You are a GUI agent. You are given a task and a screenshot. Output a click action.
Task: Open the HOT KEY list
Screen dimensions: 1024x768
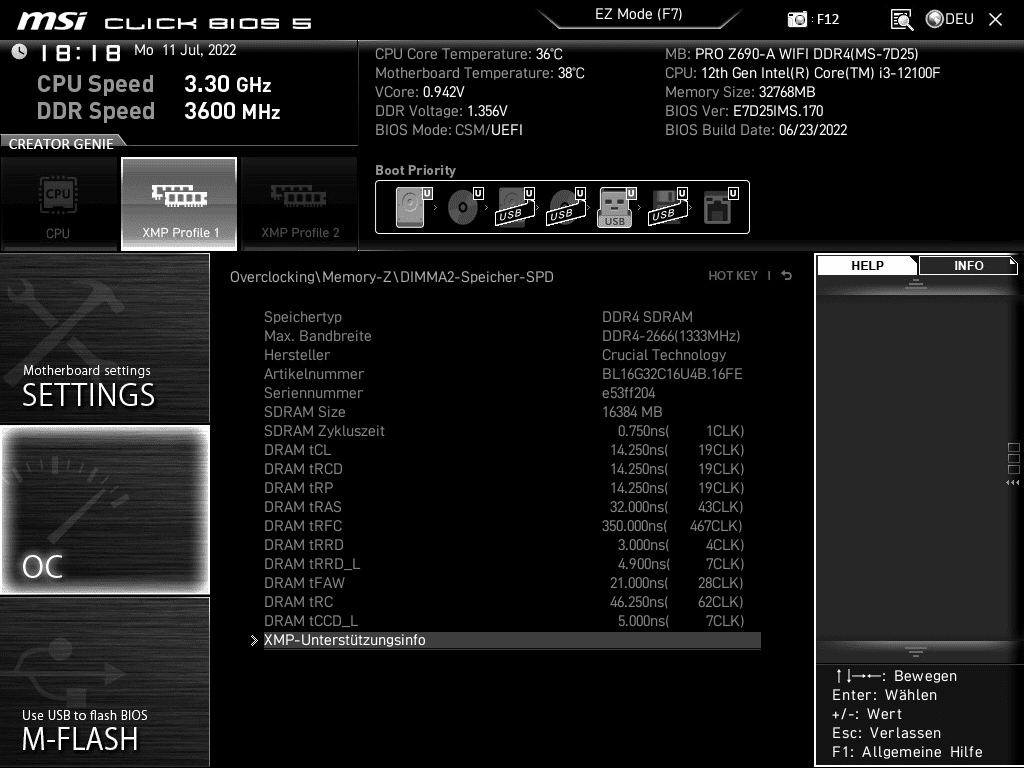[733, 276]
